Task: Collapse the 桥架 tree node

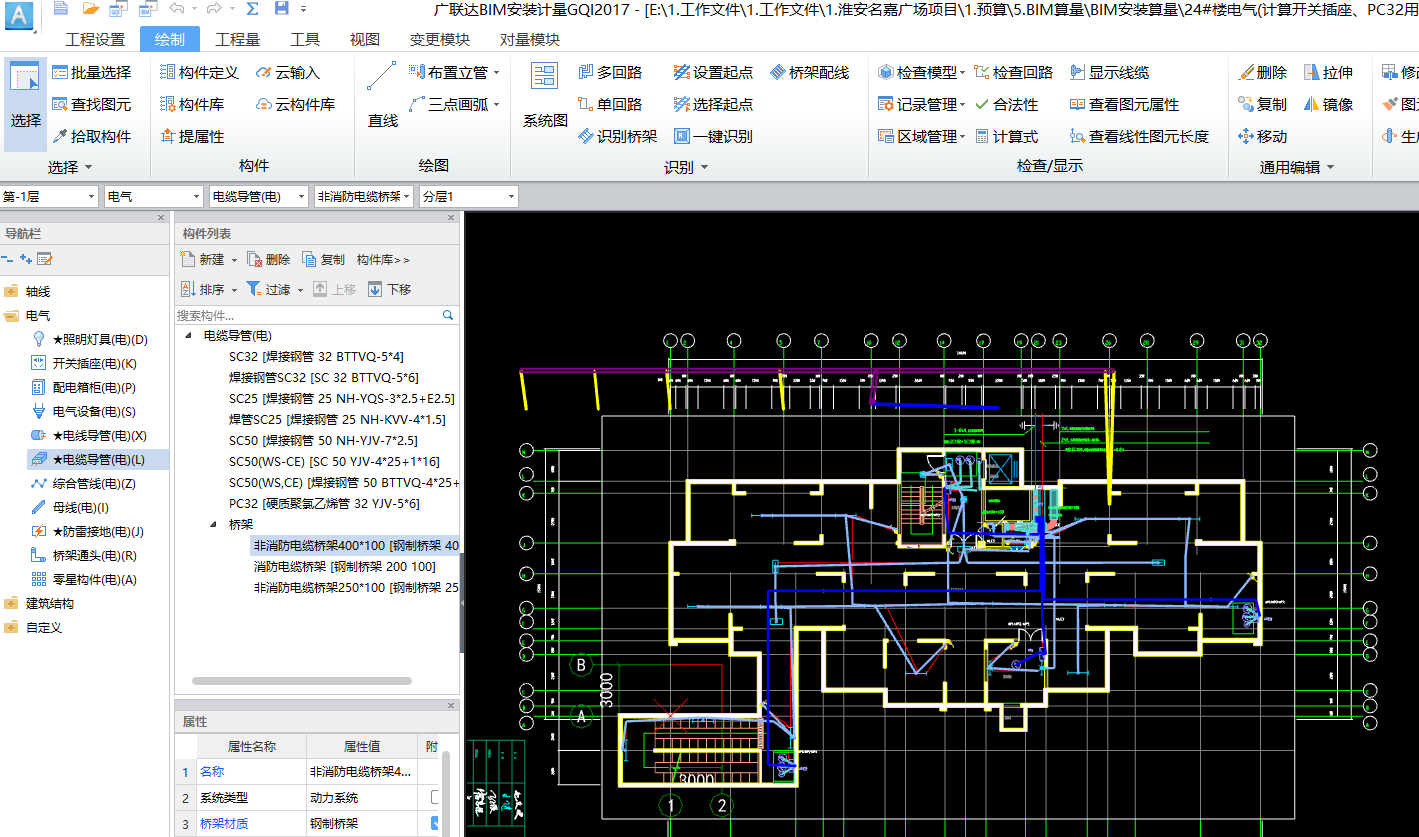Action: 213,524
